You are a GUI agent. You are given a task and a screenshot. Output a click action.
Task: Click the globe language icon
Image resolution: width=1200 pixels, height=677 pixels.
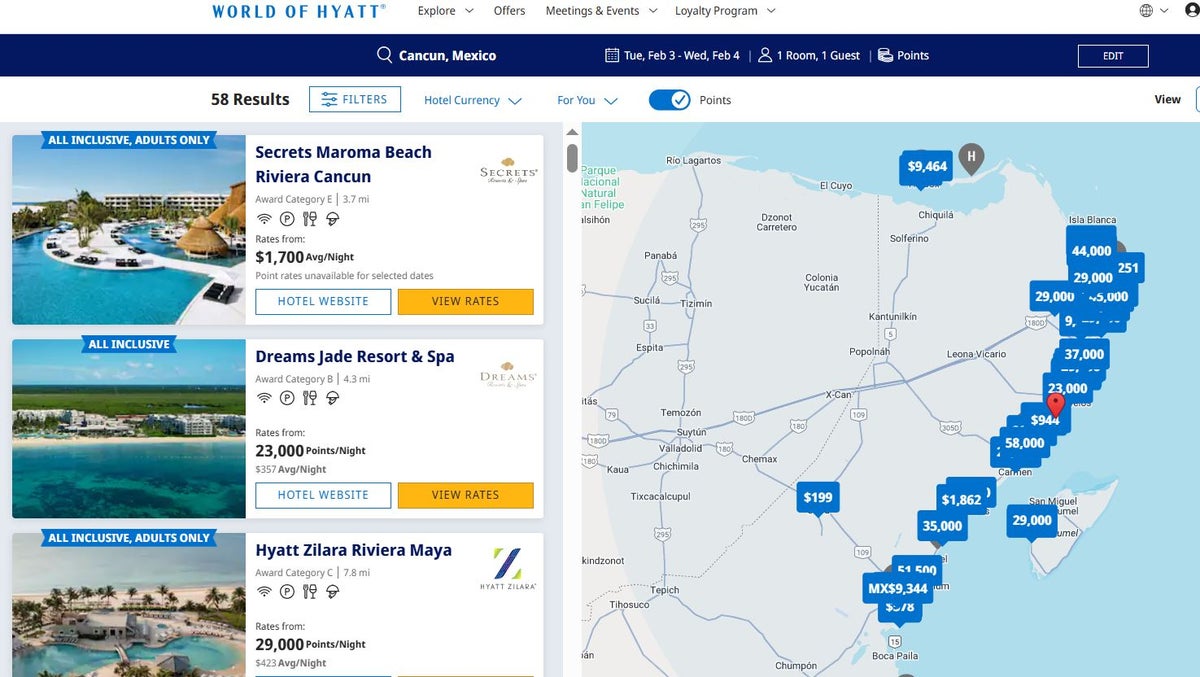[x=1146, y=11]
